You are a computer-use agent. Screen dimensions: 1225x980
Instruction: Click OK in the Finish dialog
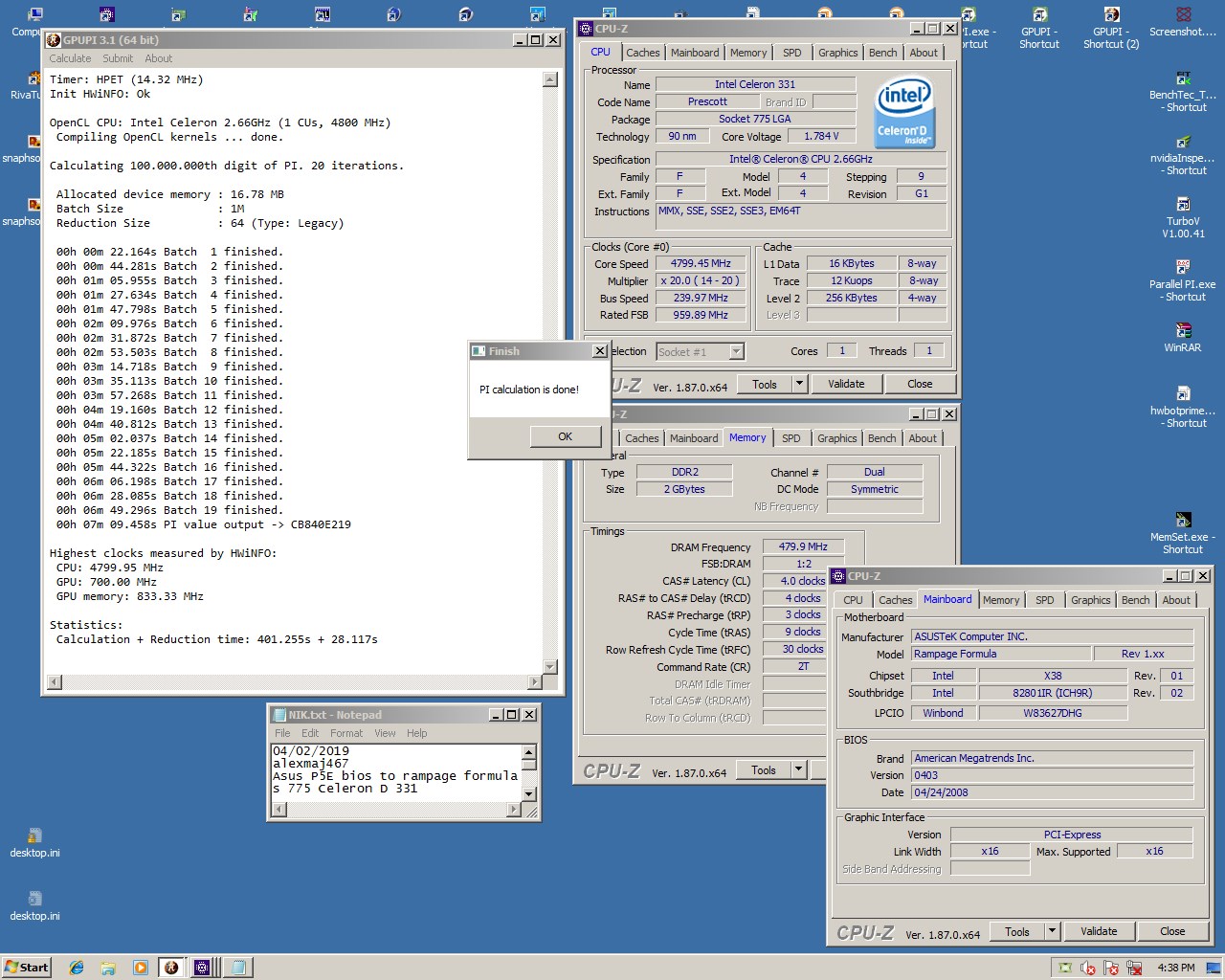point(565,436)
